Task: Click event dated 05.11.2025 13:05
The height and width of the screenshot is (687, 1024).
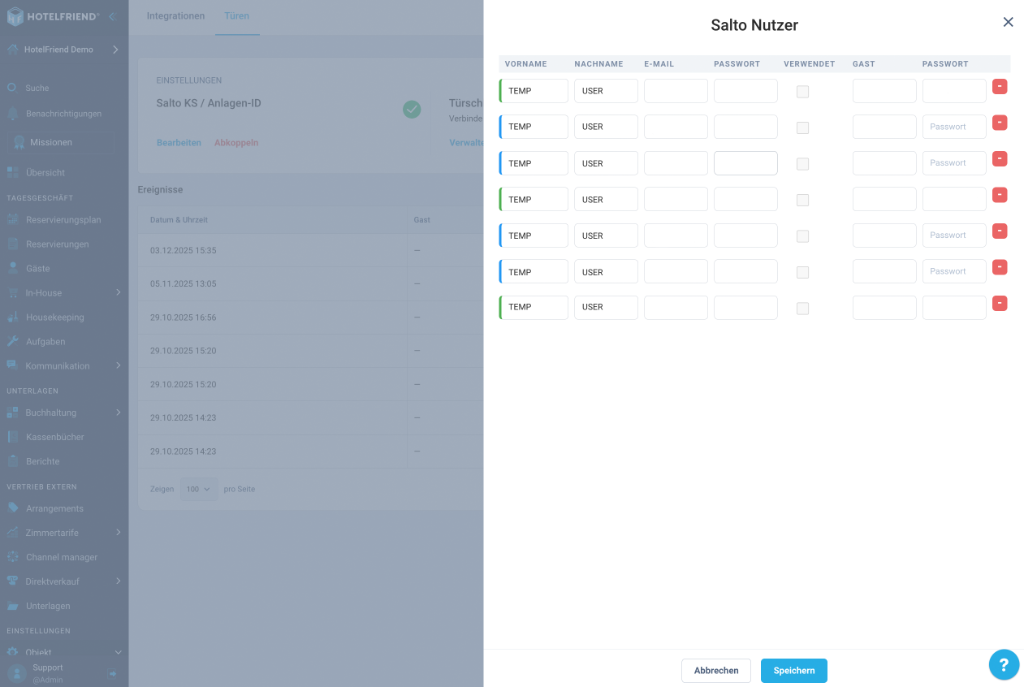Action: point(183,283)
